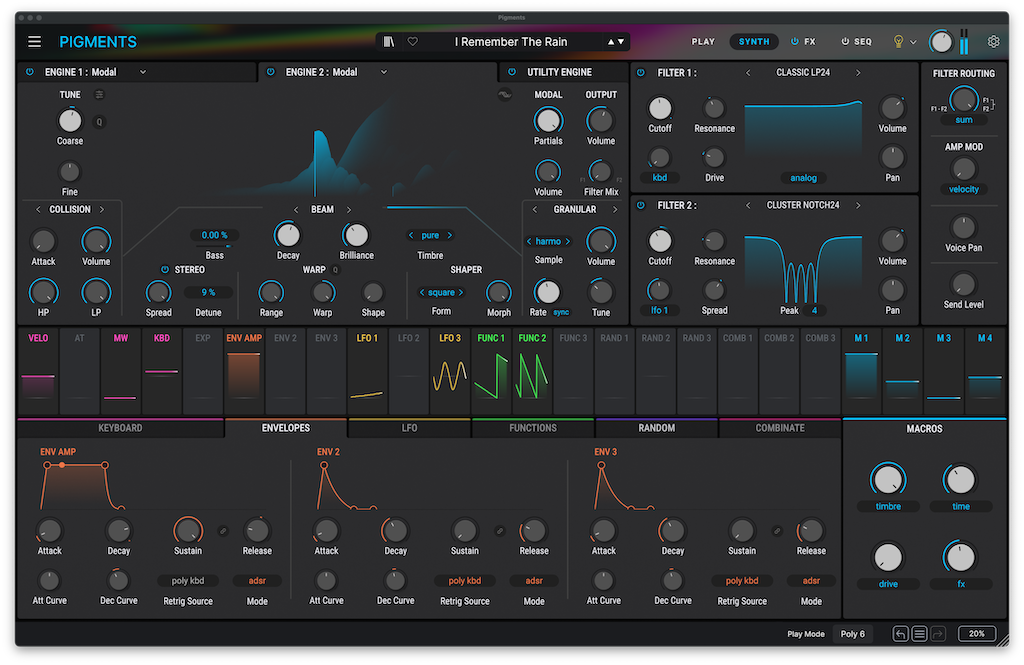Expand dropdown next to lightbulb icon
This screenshot has width=1024, height=665.
(913, 42)
